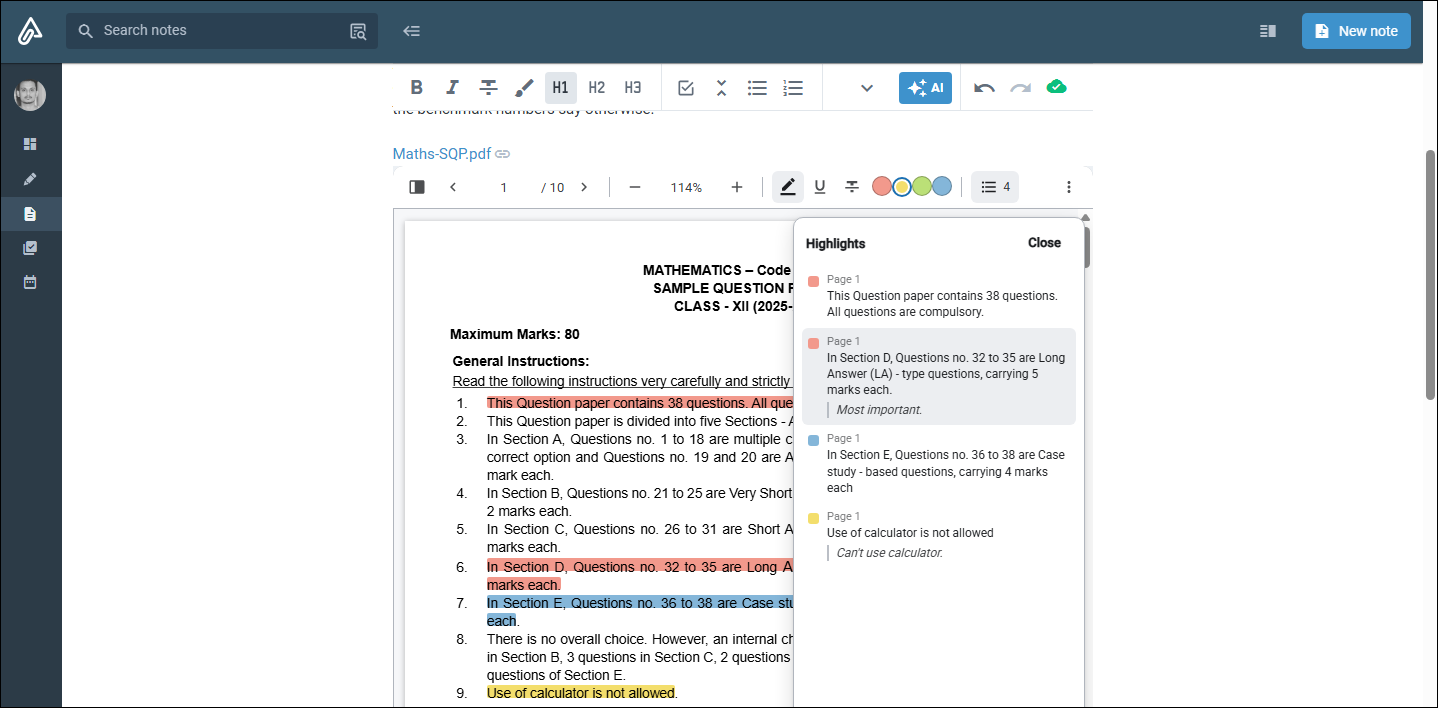This screenshot has height=708, width=1438.
Task: Toggle H1 heading style
Action: click(x=561, y=88)
